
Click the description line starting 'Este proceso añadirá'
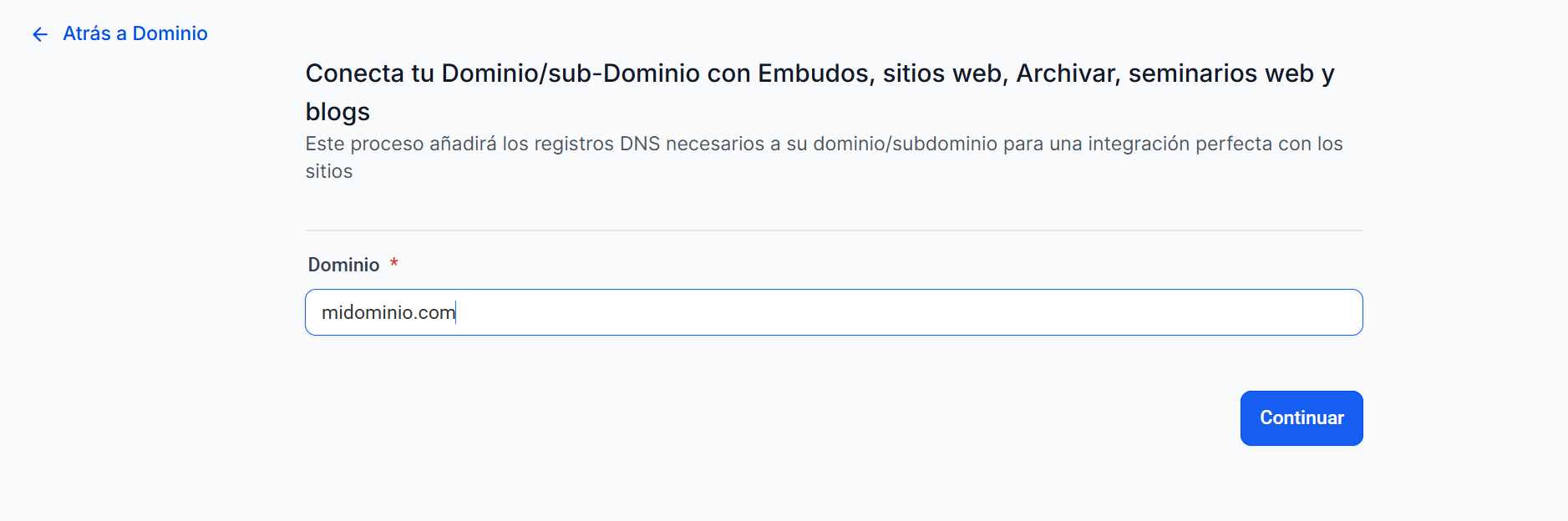pyautogui.click(x=823, y=144)
